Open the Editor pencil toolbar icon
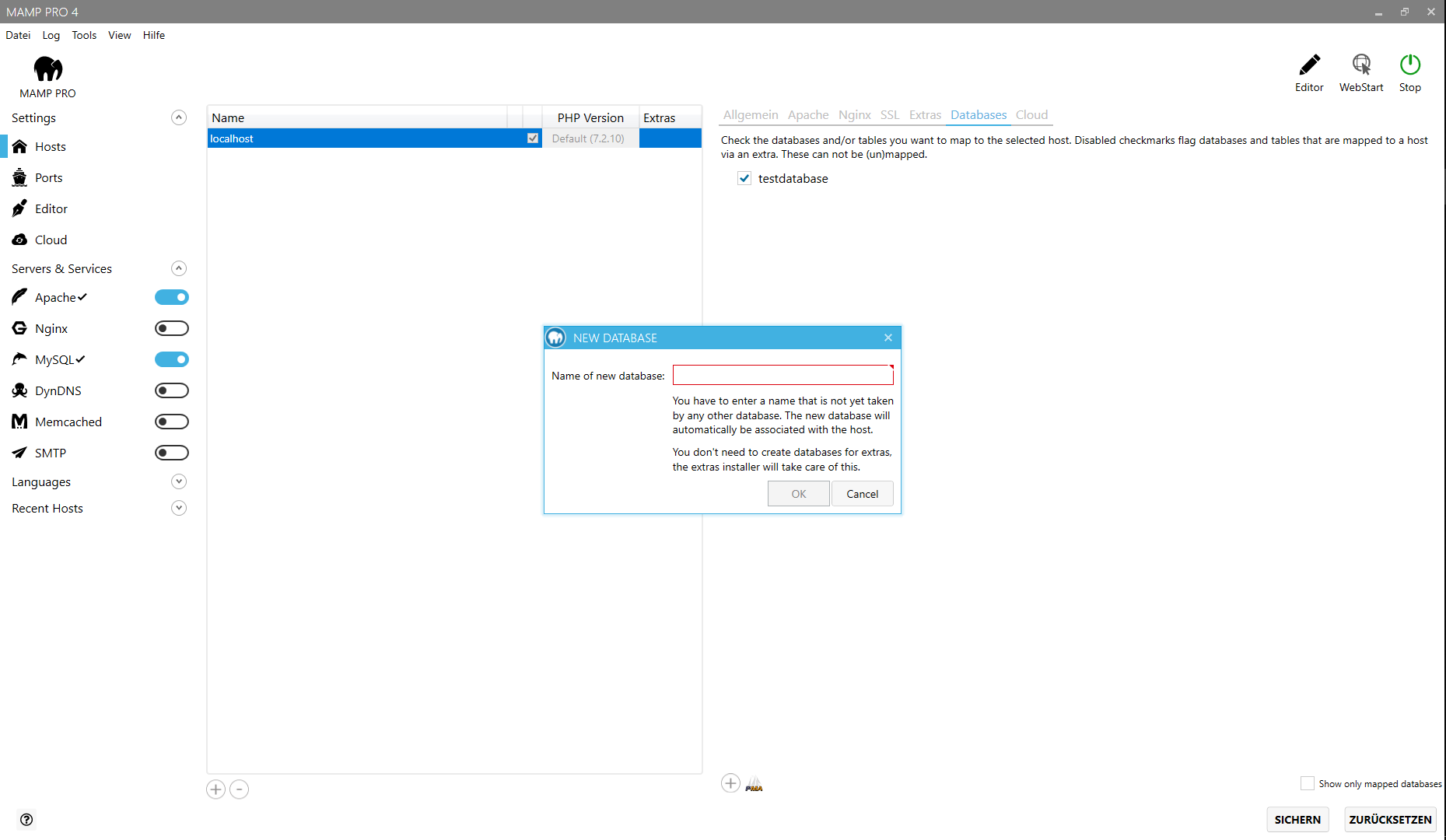1446x840 pixels. pos(1309,64)
